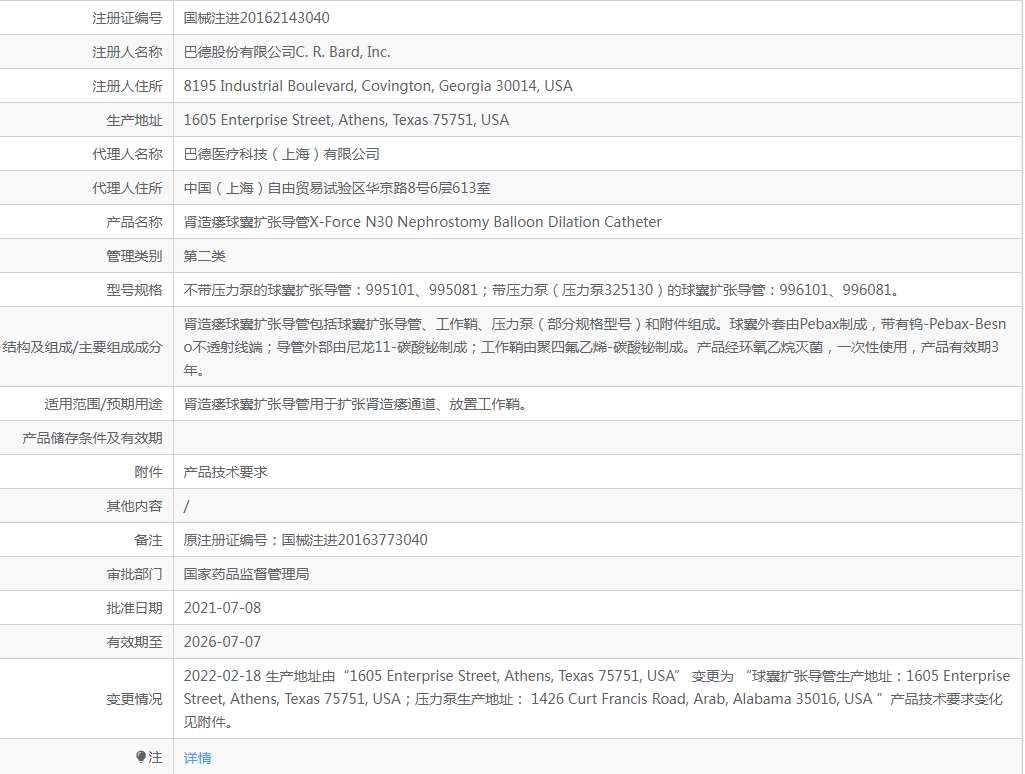Click the 代理人住所 label
The image size is (1025, 774).
pos(127,188)
